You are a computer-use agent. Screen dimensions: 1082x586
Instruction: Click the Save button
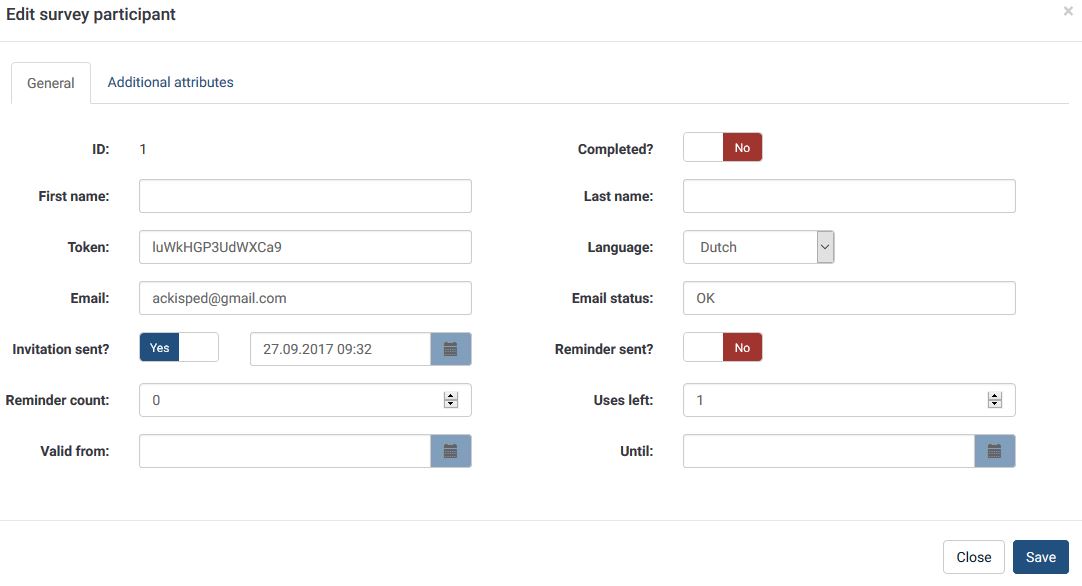[x=1041, y=557]
